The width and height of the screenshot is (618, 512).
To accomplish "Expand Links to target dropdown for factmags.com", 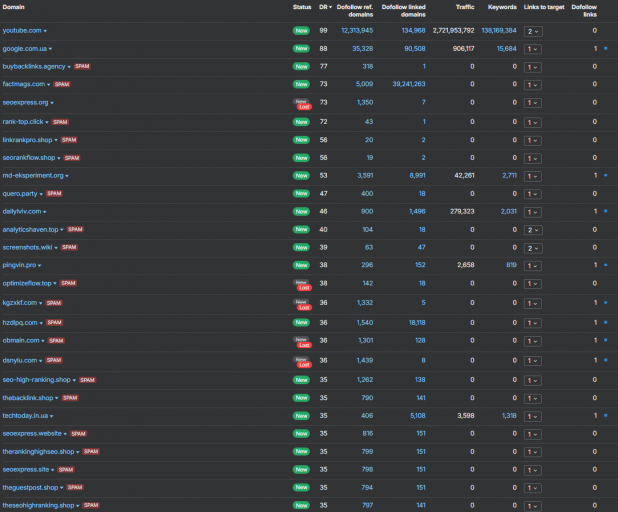I will click(532, 85).
